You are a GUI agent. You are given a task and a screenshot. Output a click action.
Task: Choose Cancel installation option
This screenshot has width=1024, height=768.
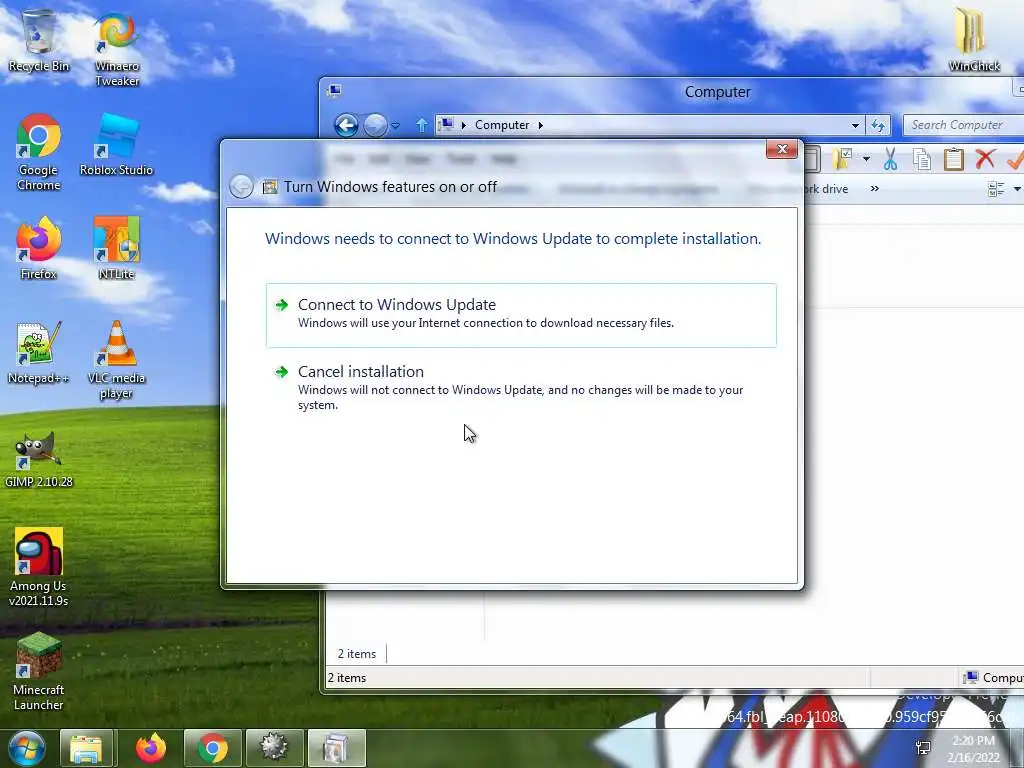(x=521, y=387)
